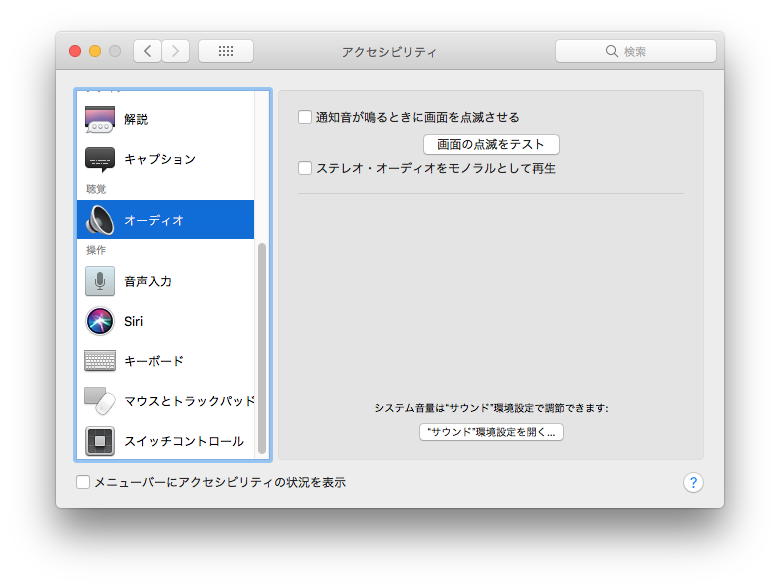Click "サウンド"環境設定を開く button
The image size is (780, 588).
[491, 432]
